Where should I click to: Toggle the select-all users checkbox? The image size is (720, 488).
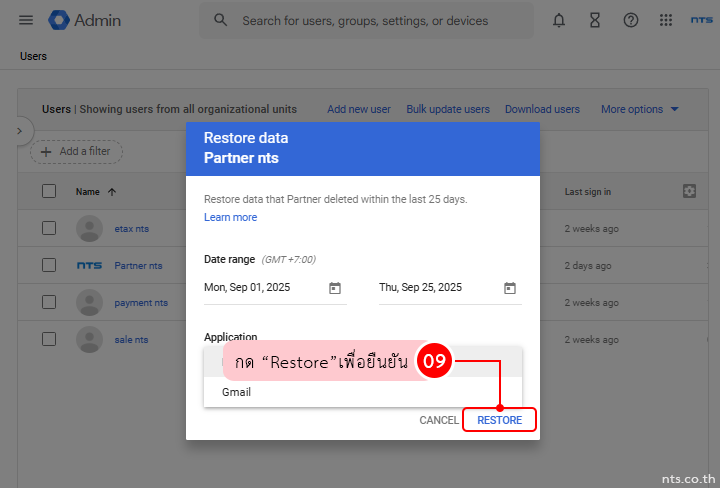click(x=49, y=191)
